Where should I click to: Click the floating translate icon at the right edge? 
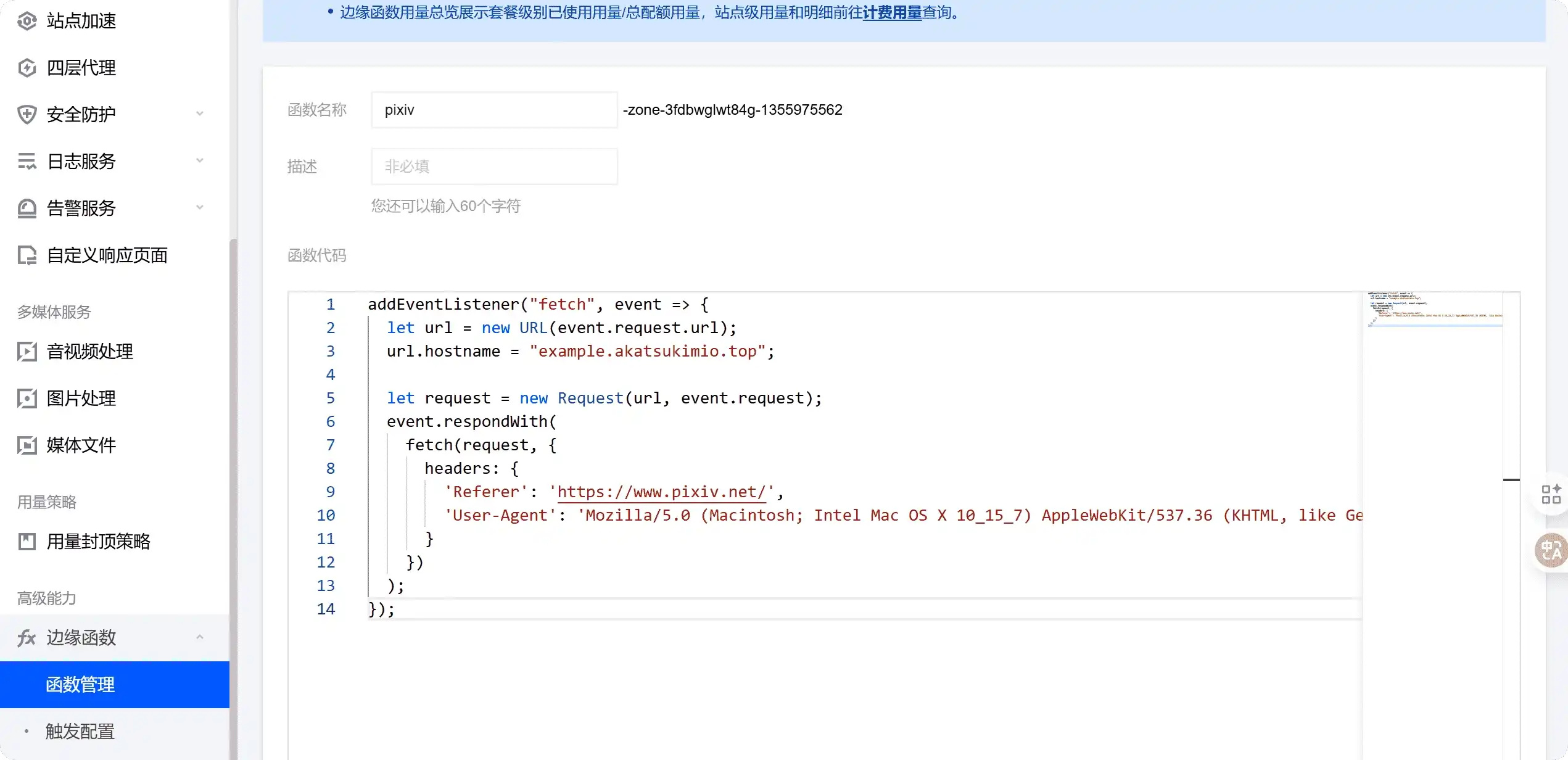coord(1551,550)
